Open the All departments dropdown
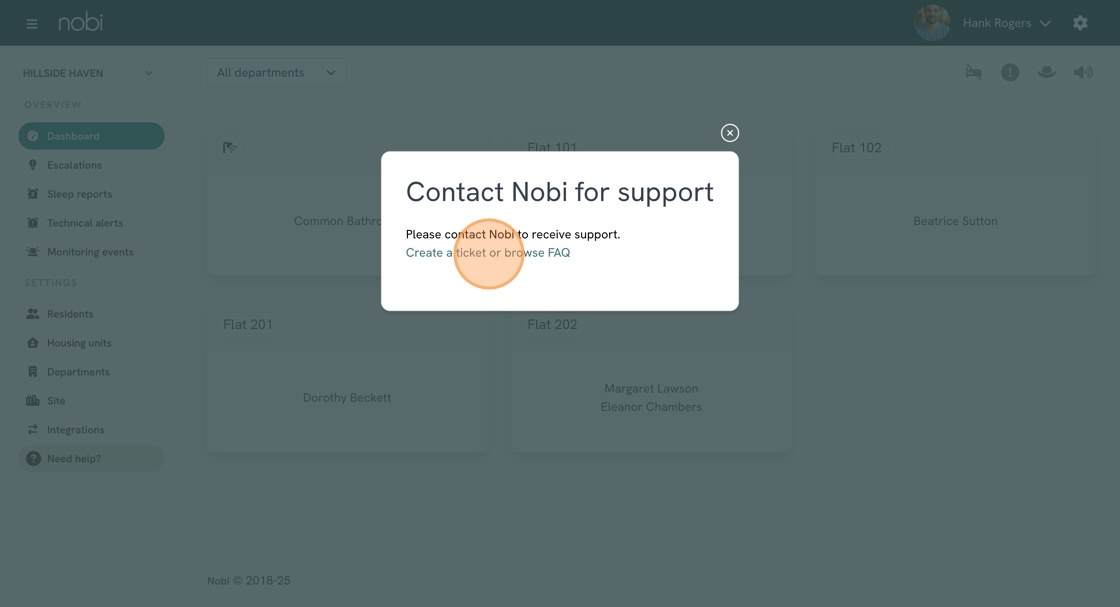The height and width of the screenshot is (607, 1120). click(276, 73)
